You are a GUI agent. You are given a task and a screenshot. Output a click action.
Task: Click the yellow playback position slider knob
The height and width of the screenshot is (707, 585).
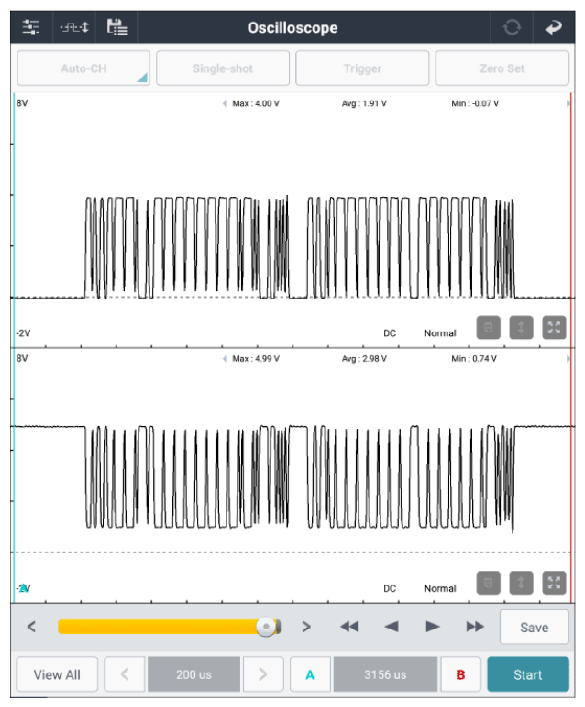[x=266, y=627]
